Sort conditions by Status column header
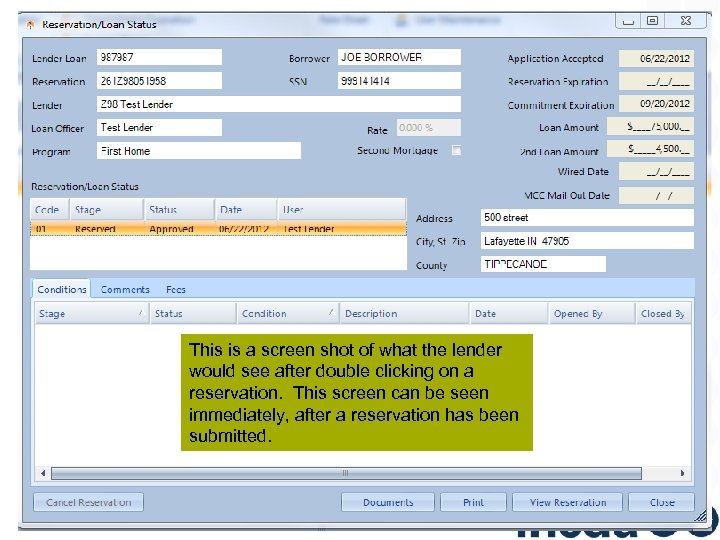Viewport: 720px width, 540px height. click(193, 314)
